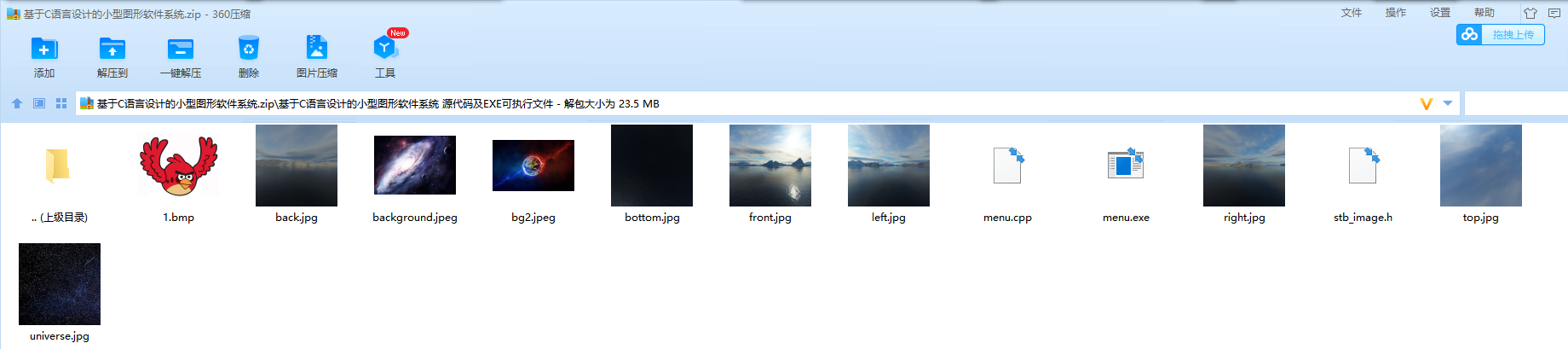Select the bg2.jpeg planet thumbnail
This screenshot has height=349, width=1568.
tap(533, 166)
